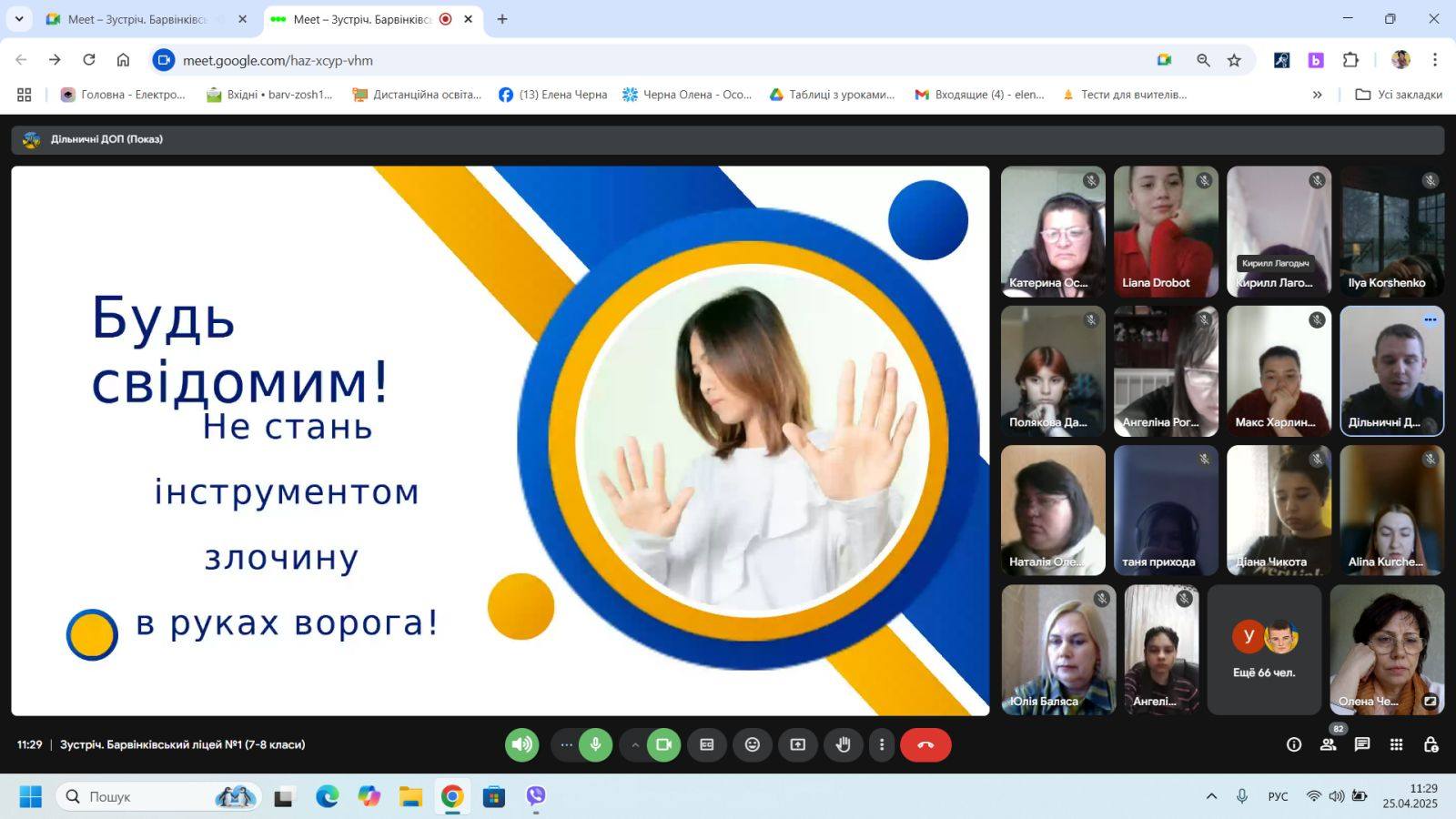1456x819 pixels.
Task: Select таня приходa video tile
Action: pyautogui.click(x=1166, y=511)
